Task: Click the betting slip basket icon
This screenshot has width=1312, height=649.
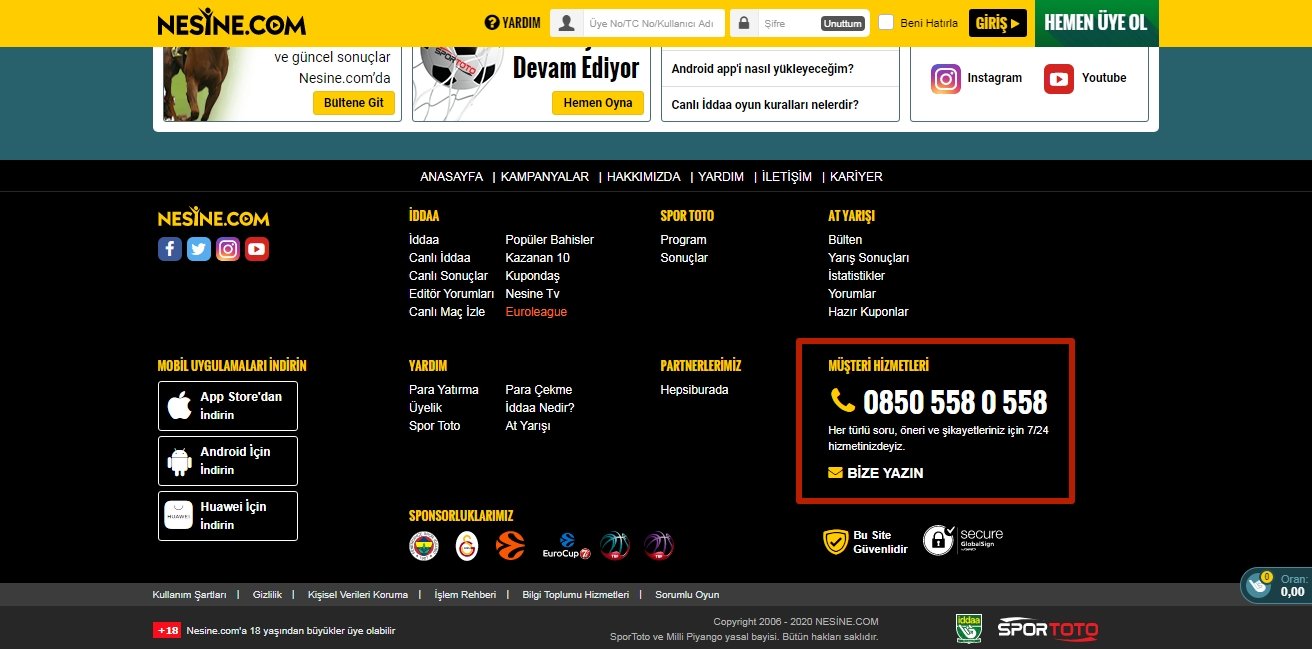Action: click(1259, 586)
